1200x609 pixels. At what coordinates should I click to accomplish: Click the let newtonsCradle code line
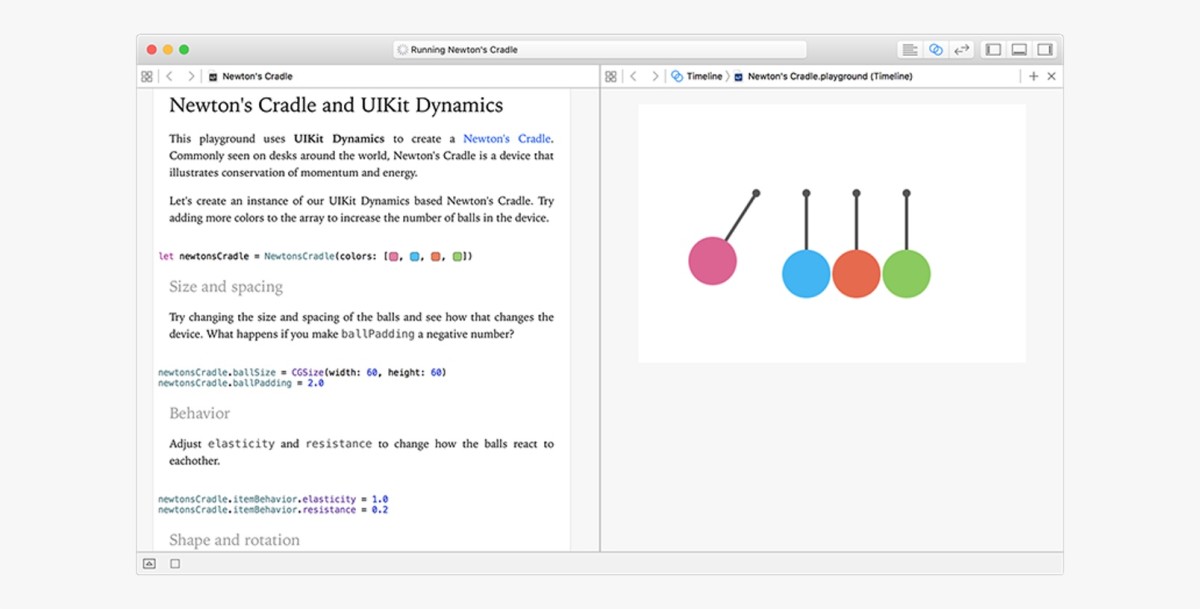click(316, 257)
